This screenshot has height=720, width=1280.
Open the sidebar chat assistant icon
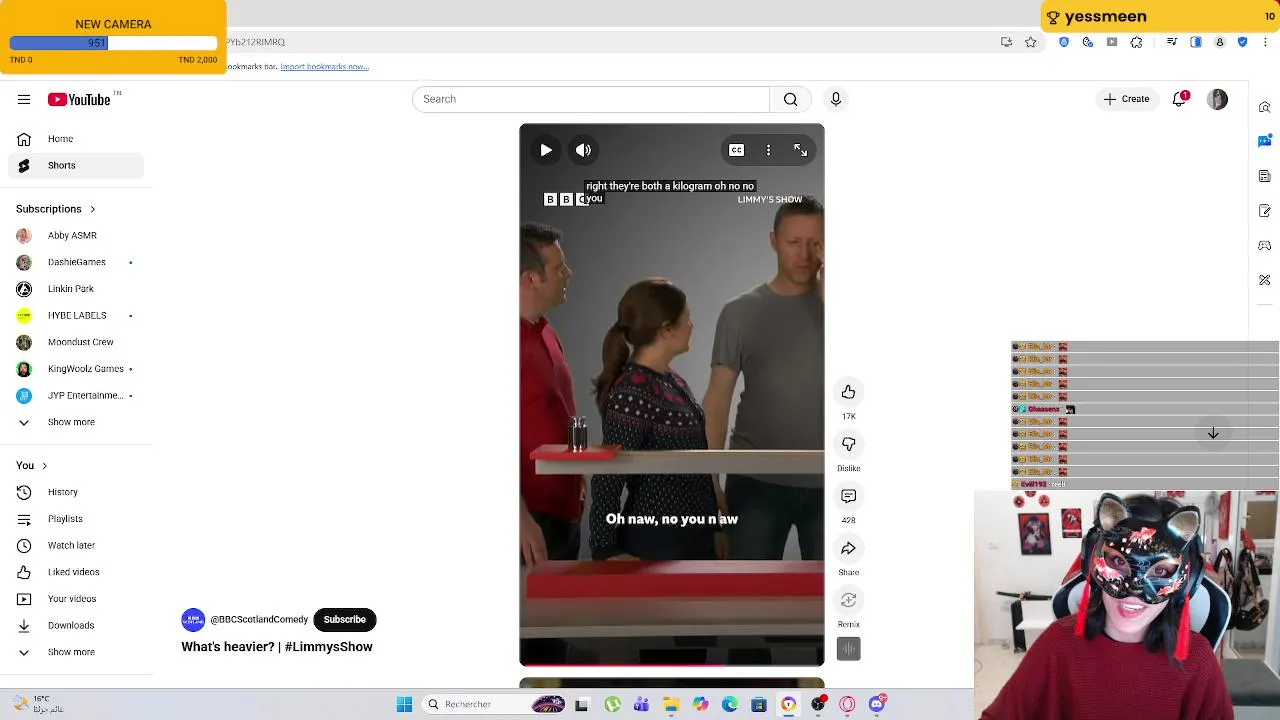click(x=1265, y=142)
